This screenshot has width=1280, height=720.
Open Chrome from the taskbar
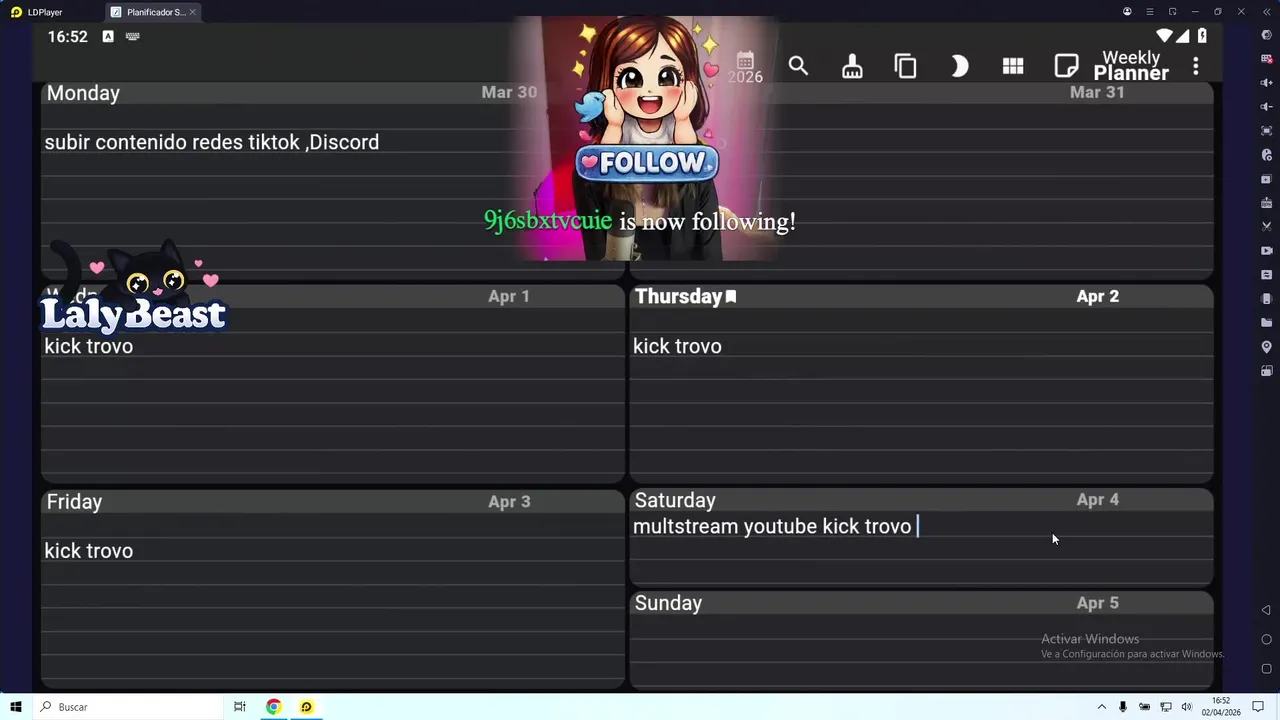point(273,707)
